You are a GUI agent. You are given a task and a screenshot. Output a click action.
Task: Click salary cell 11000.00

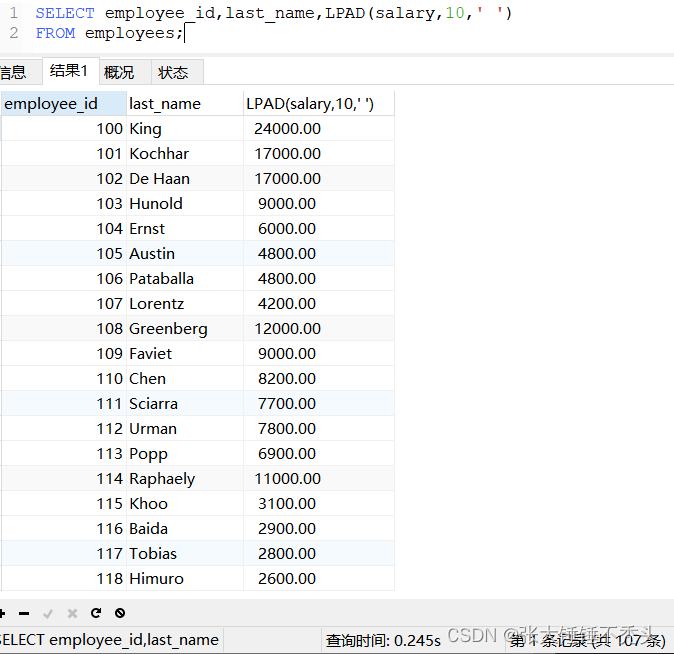click(319, 479)
